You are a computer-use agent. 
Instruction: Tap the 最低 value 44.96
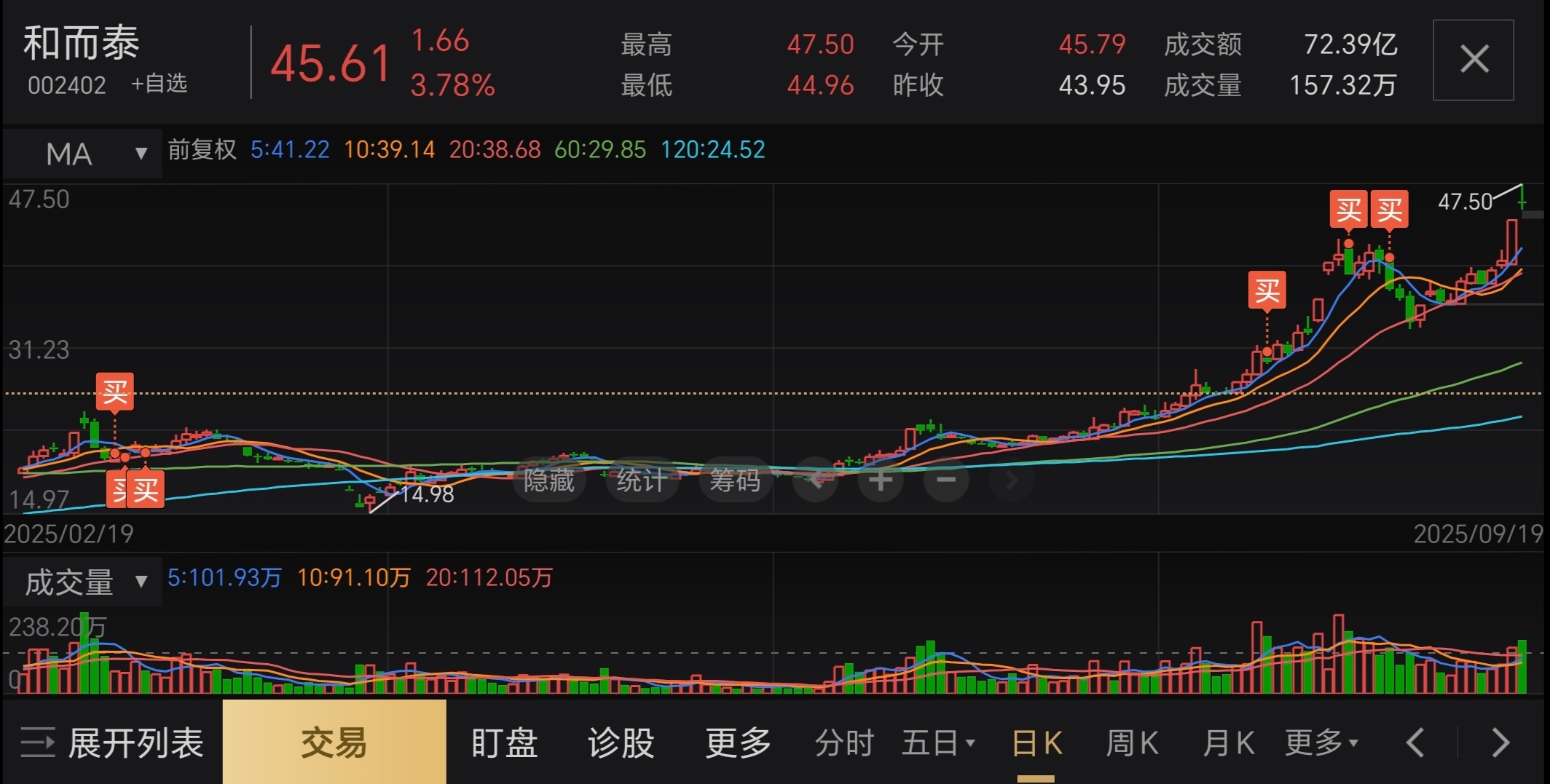click(820, 85)
